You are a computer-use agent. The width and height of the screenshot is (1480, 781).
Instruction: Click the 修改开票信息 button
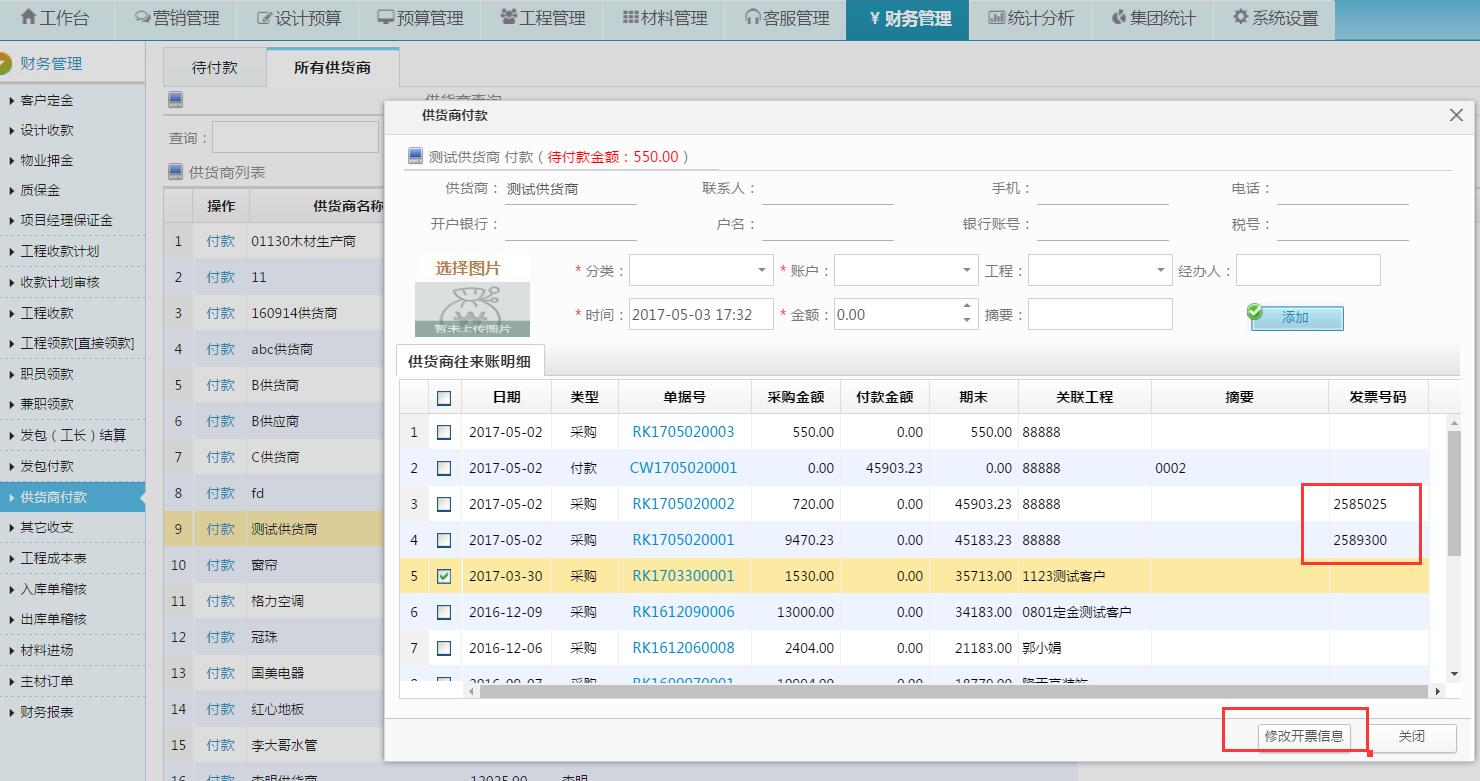[x=1304, y=736]
